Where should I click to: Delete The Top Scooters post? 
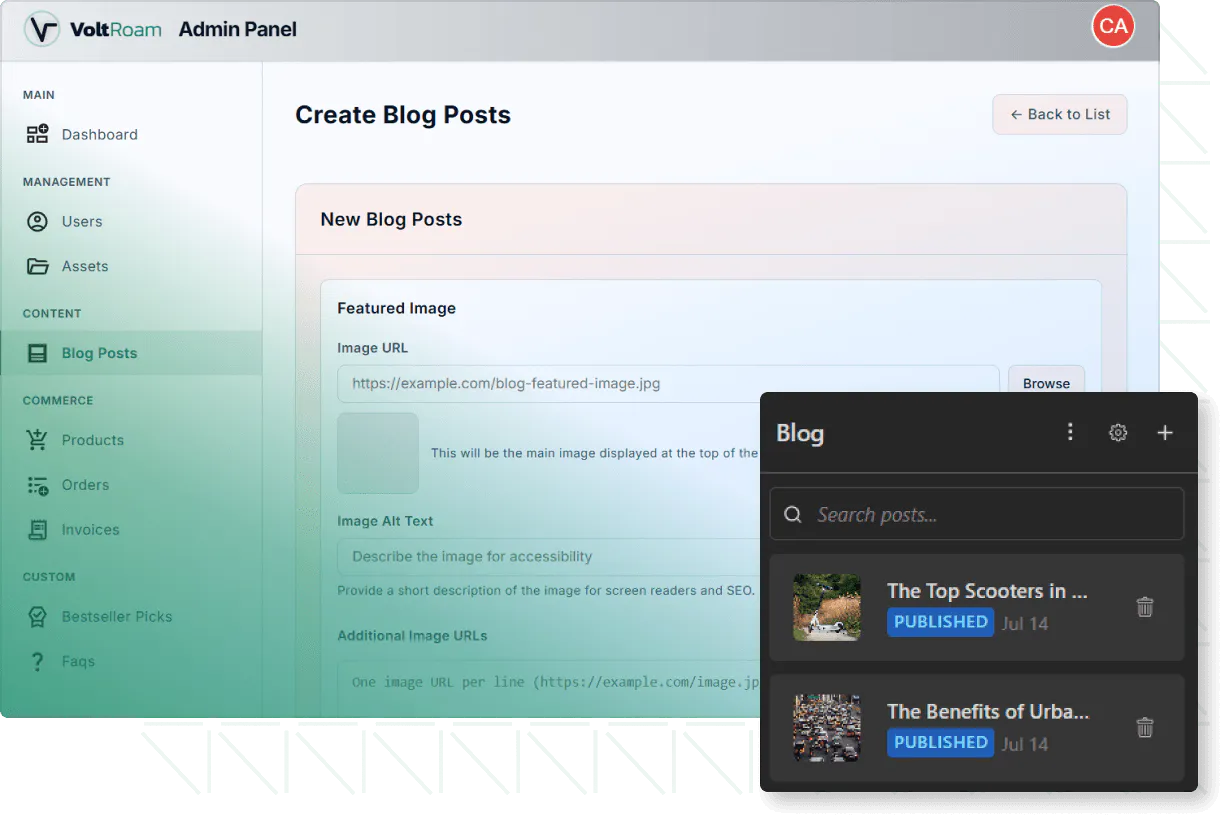pos(1145,607)
